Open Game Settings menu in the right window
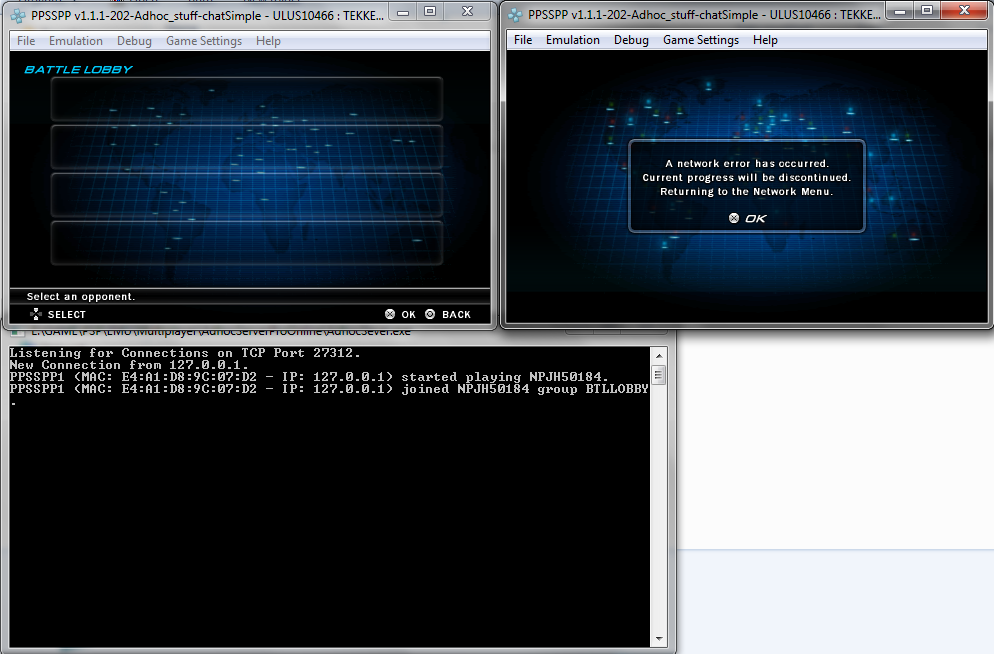The image size is (994, 654). pyautogui.click(x=700, y=40)
